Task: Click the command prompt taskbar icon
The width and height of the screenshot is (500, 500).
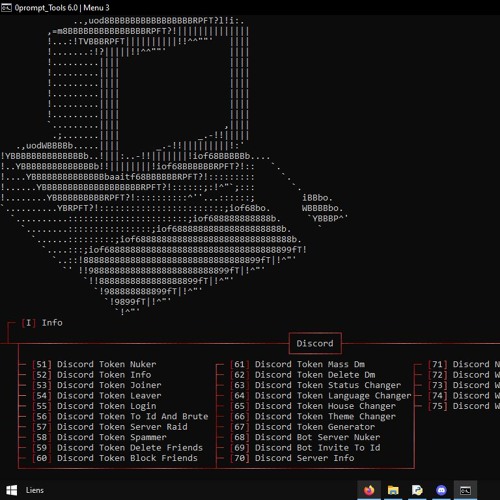Action: click(465, 491)
